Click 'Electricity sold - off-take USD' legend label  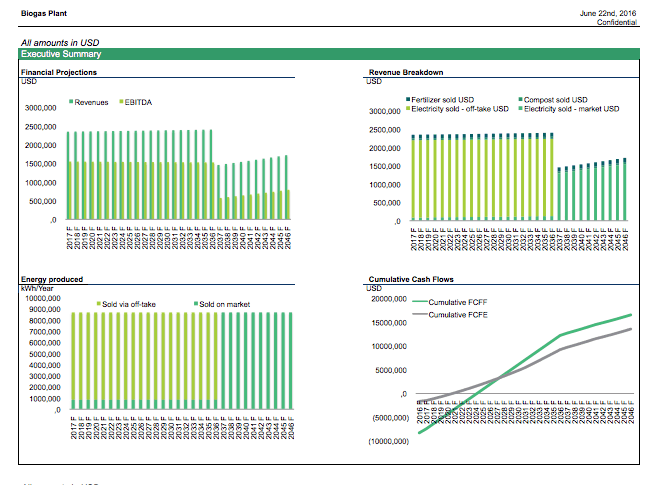[x=460, y=109]
